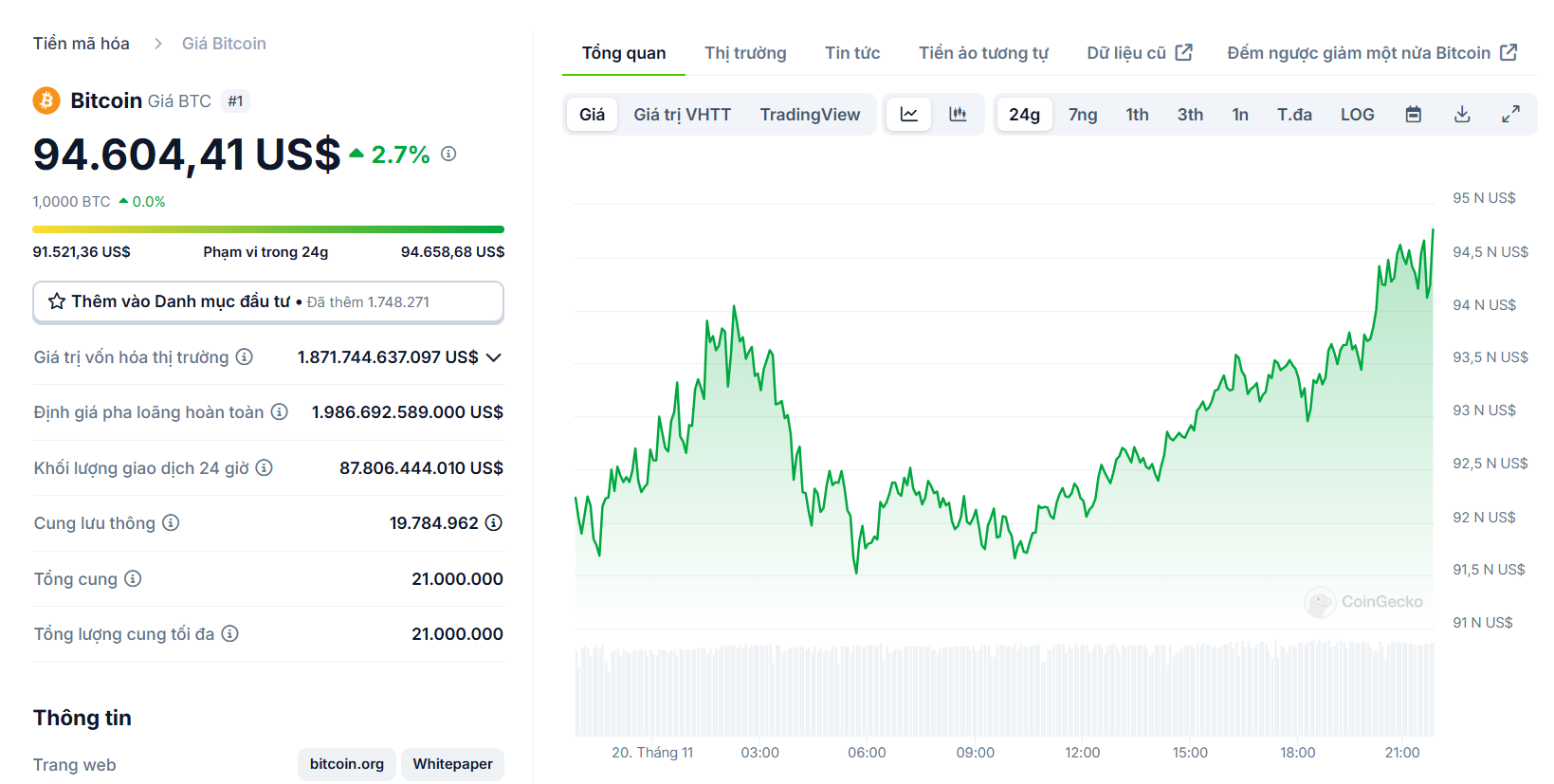Toggle LOG scale on chart
Viewport: 1554px width, 784px height.
pos(1357,115)
